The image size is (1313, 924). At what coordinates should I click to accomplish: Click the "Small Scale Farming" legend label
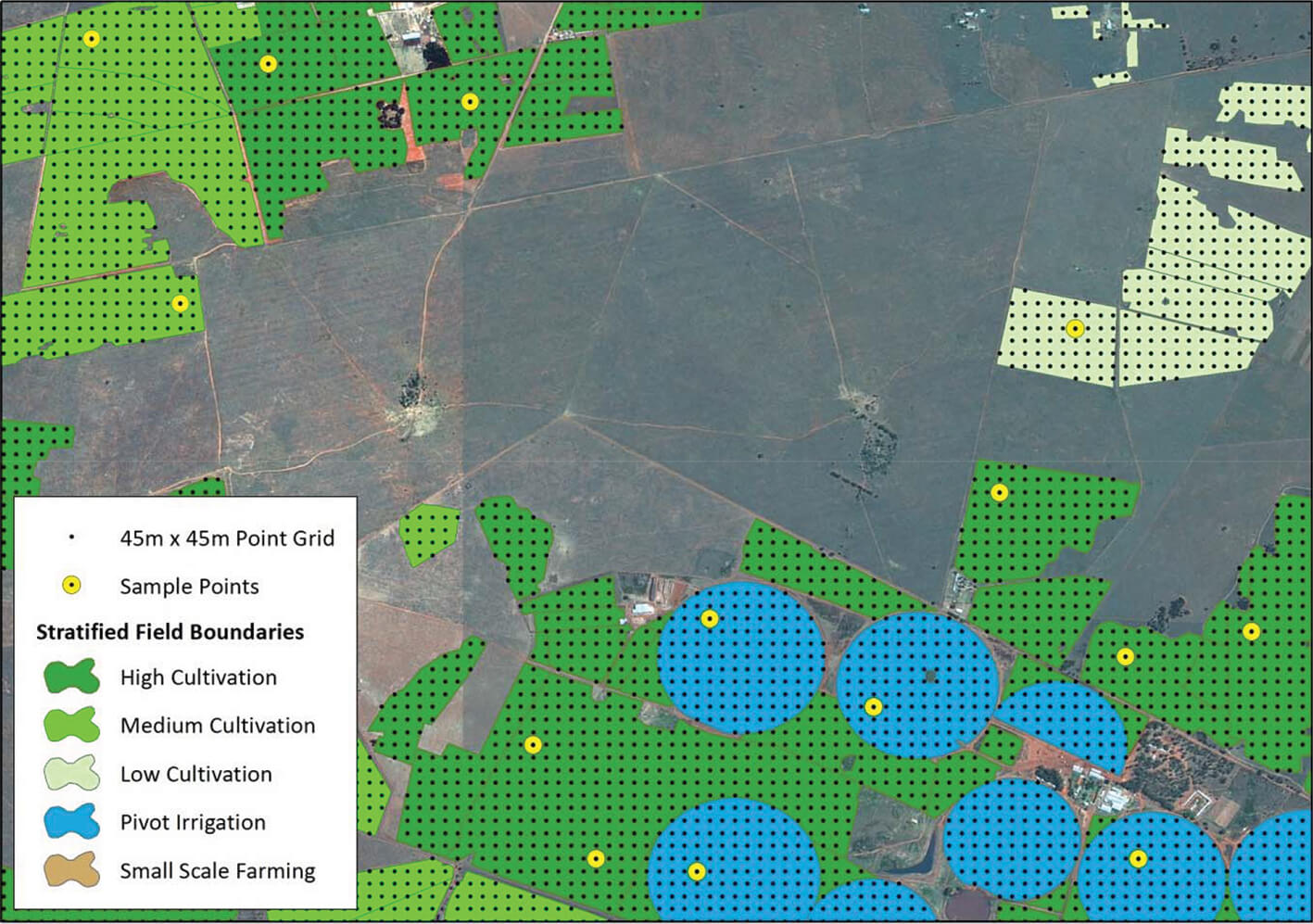point(218,870)
